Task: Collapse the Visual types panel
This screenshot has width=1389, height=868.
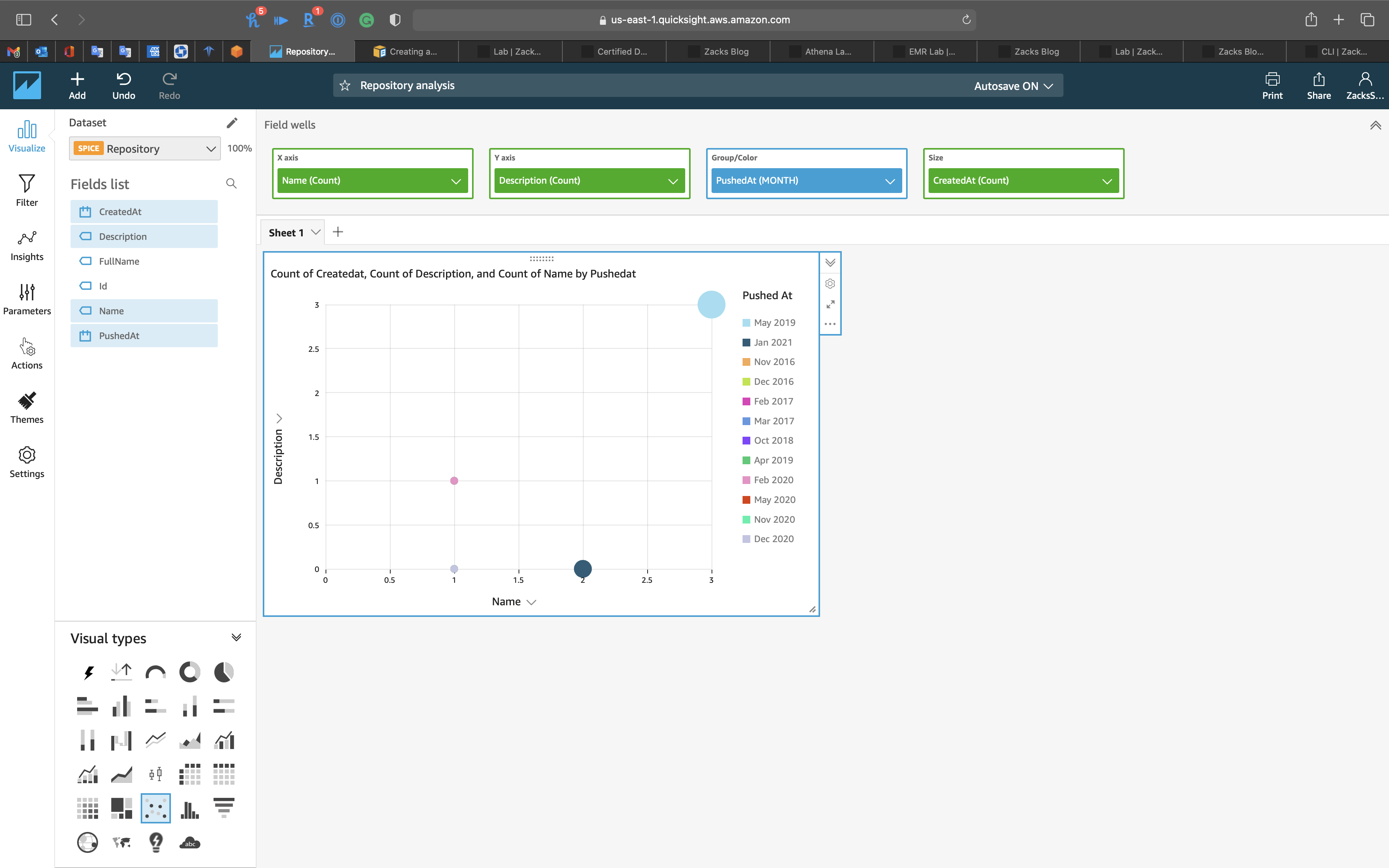Action: pos(236,638)
